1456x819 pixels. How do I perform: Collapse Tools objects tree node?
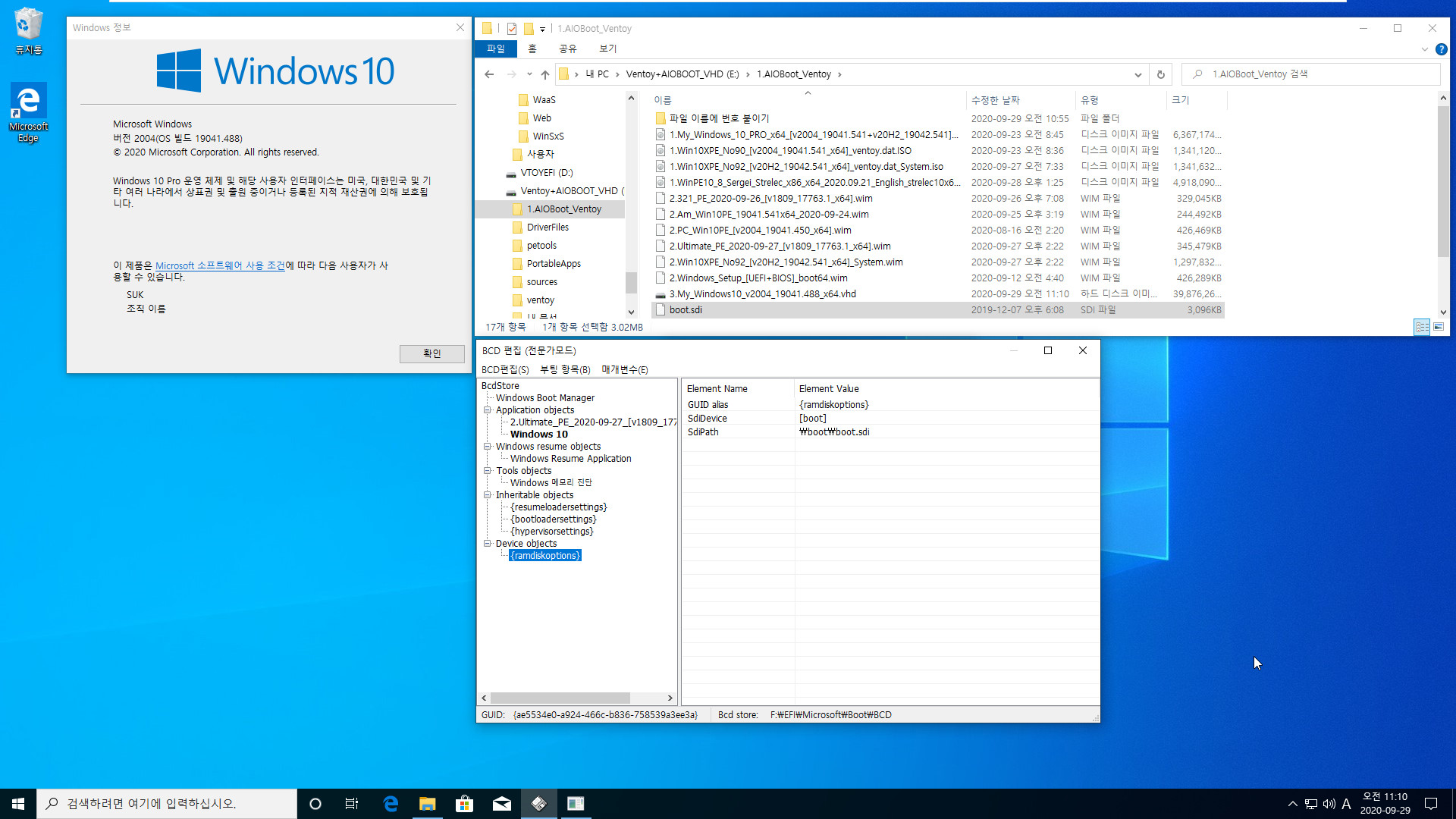click(x=488, y=471)
